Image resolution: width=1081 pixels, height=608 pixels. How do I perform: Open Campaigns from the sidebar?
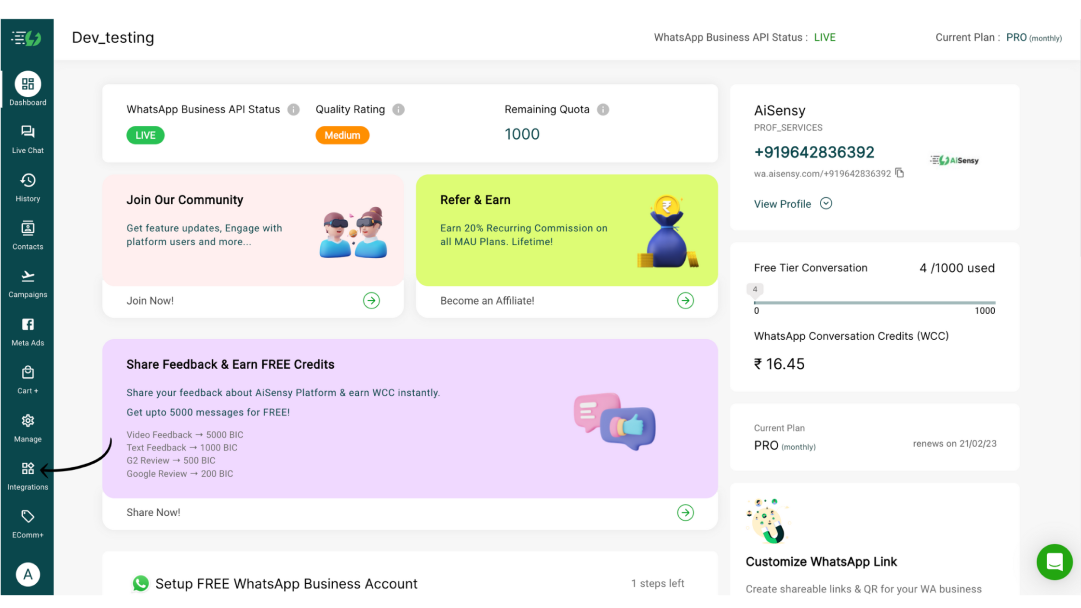pyautogui.click(x=27, y=277)
